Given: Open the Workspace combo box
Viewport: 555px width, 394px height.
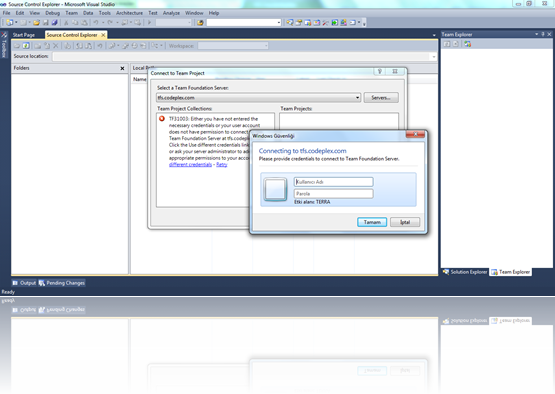Looking at the screenshot, I should (233, 46).
